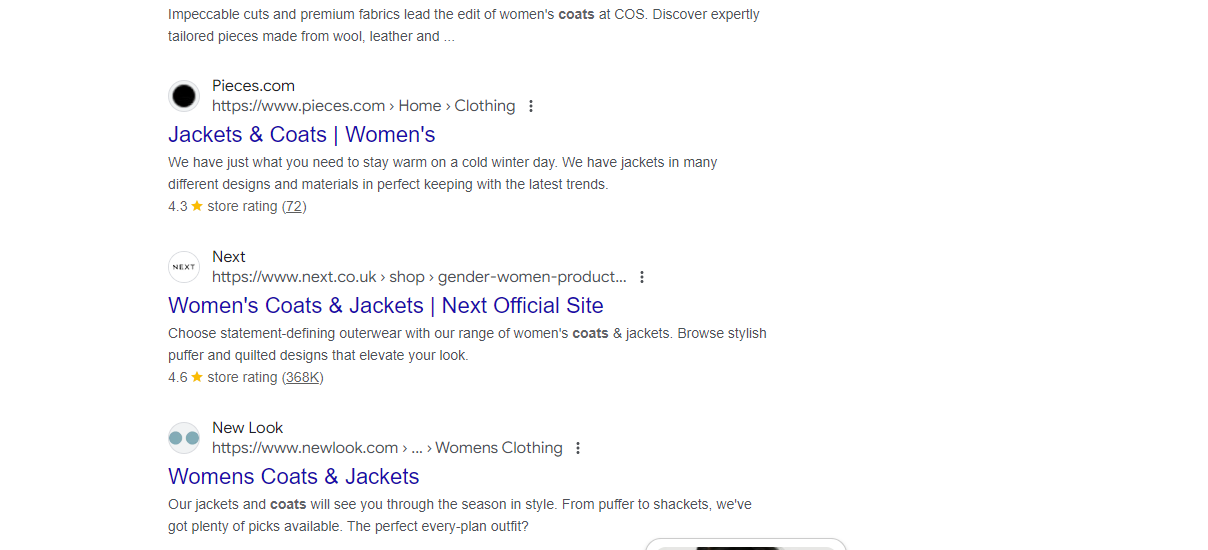Open the Jackets & Coats | Women's result
Image resolution: width=1208 pixels, height=550 pixels.
point(302,134)
